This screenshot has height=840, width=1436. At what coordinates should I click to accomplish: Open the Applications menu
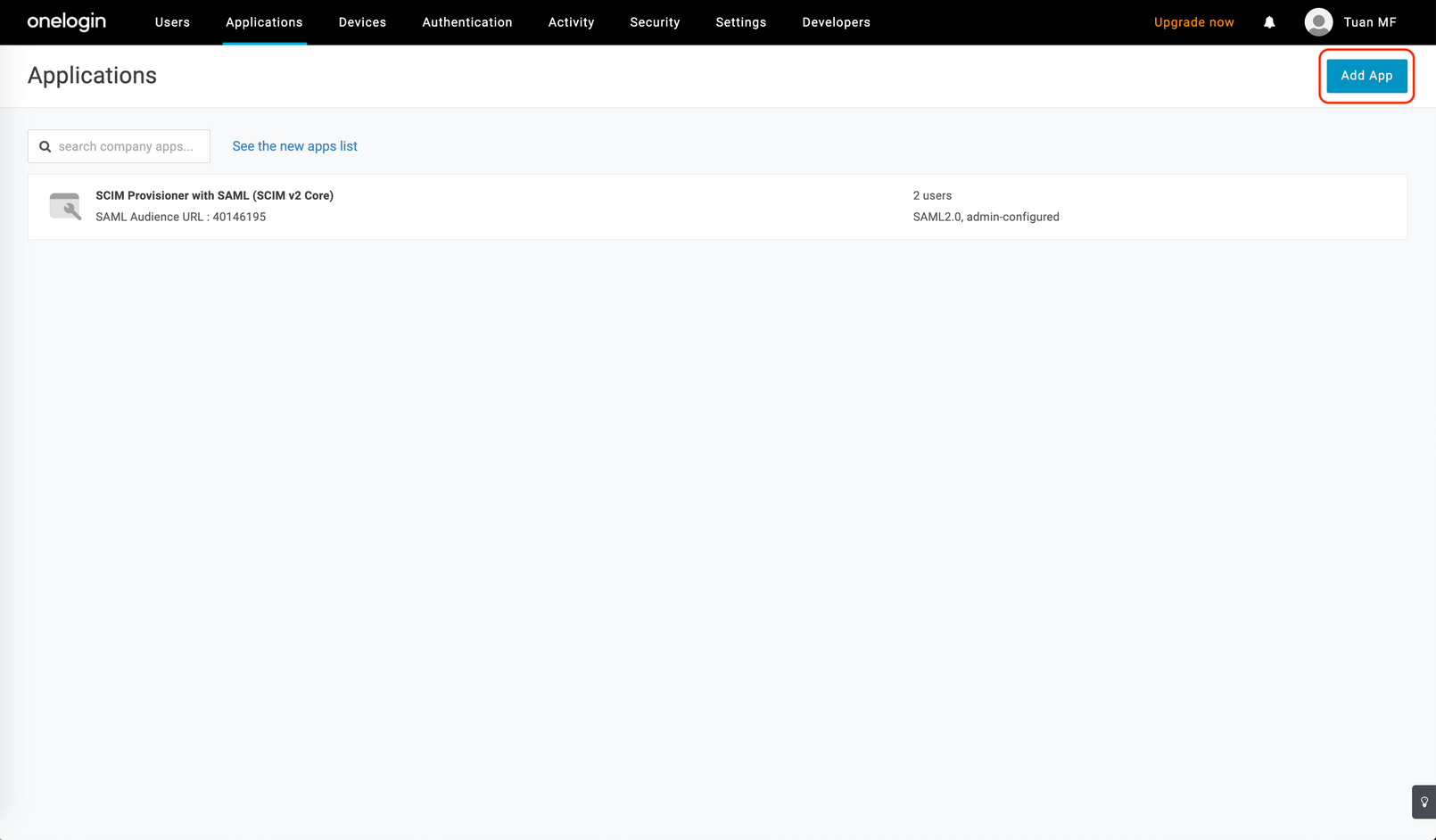[x=264, y=22]
